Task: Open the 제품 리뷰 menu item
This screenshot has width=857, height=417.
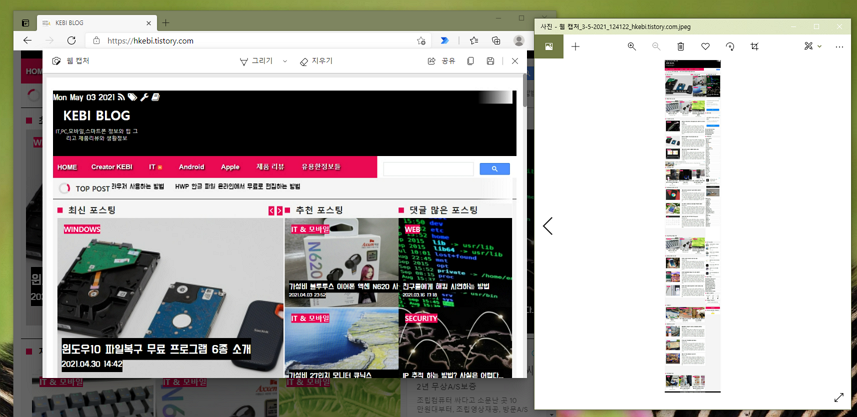Action: click(270, 167)
